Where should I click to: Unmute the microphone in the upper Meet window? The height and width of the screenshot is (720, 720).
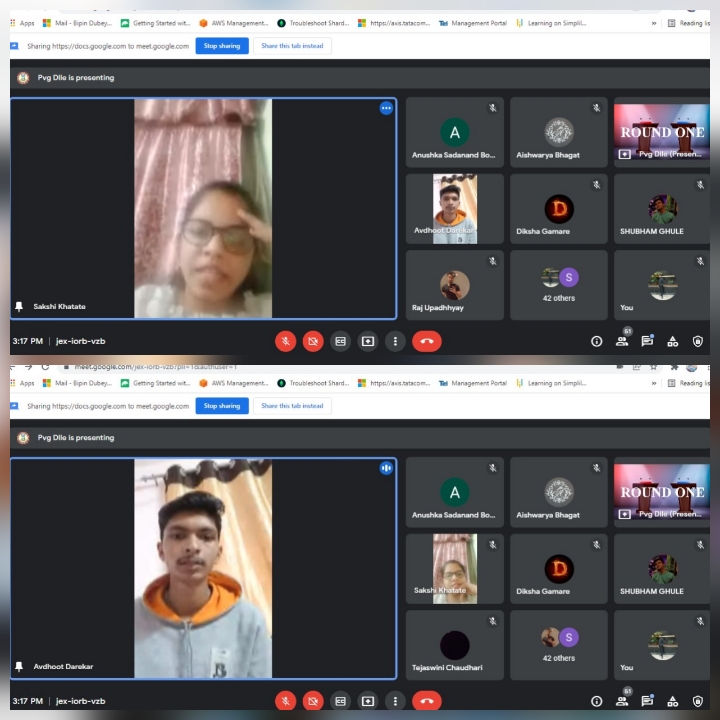tap(285, 341)
